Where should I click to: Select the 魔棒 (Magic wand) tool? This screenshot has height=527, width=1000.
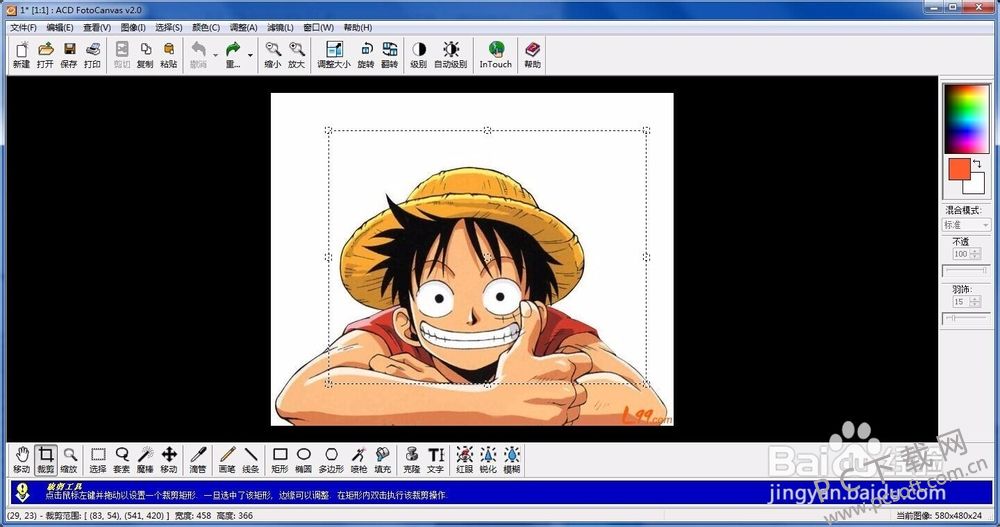coord(145,459)
